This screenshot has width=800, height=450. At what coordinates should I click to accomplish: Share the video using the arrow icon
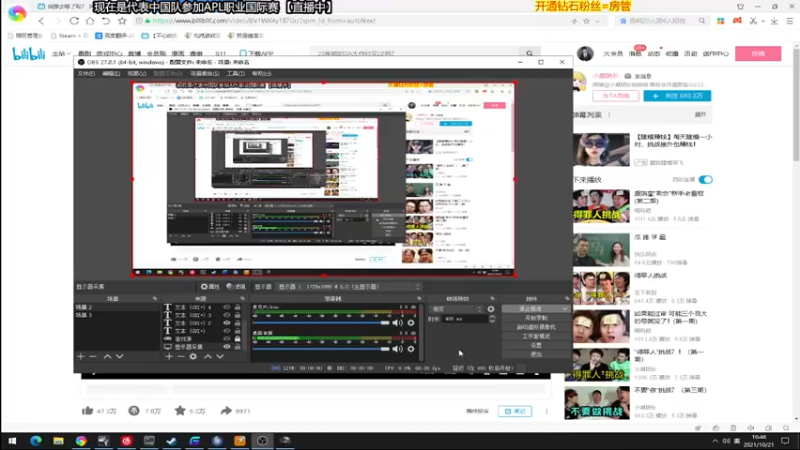(x=226, y=411)
